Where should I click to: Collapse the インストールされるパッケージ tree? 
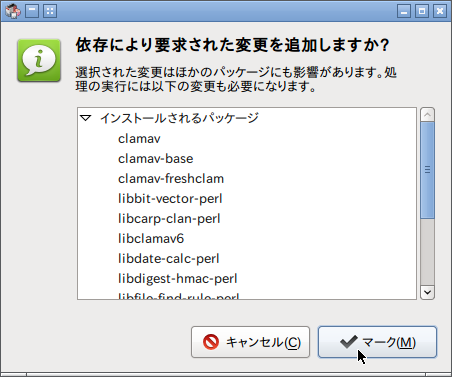tap(86, 118)
